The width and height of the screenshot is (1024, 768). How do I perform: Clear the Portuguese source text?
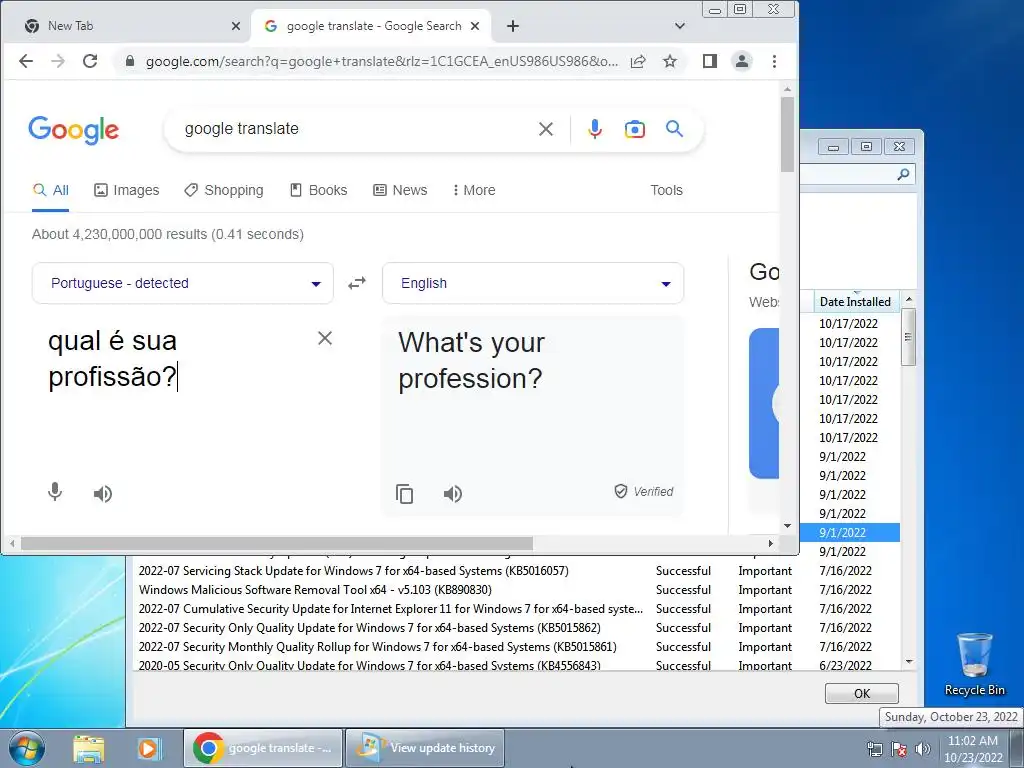coord(325,338)
